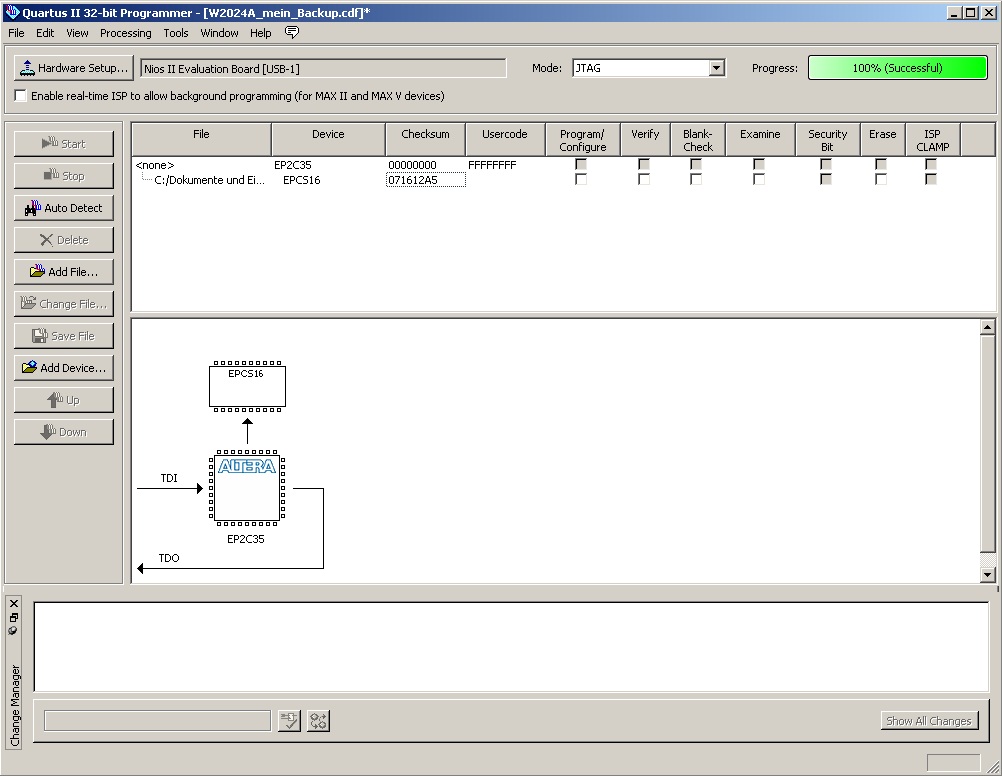Toggle Examine for EP2C35 row
1002x776 pixels.
(x=759, y=164)
